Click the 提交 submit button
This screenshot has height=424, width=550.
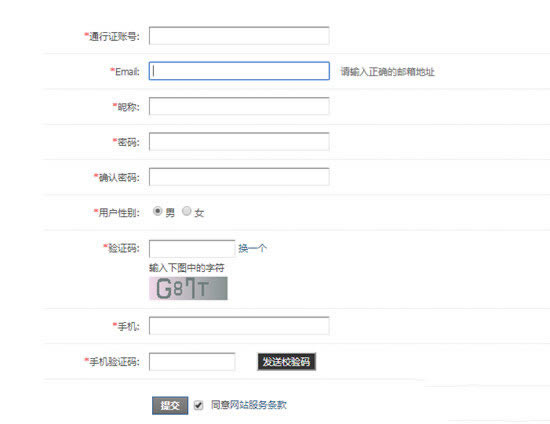pyautogui.click(x=170, y=406)
